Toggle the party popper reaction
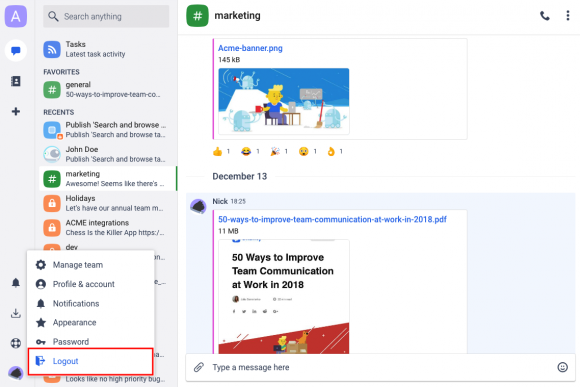Image resolution: width=580 pixels, height=387 pixels. [279, 151]
